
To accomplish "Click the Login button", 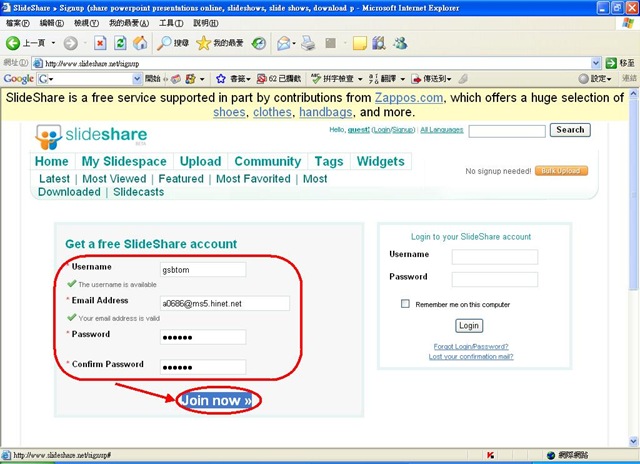I will click(x=469, y=326).
